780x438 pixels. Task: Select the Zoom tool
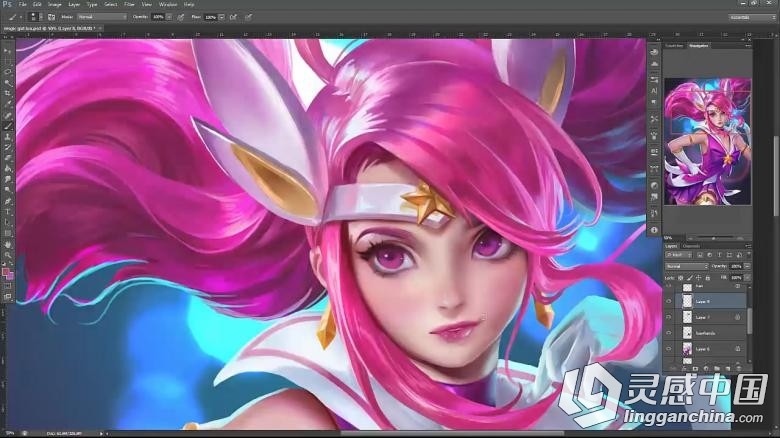coord(7,255)
